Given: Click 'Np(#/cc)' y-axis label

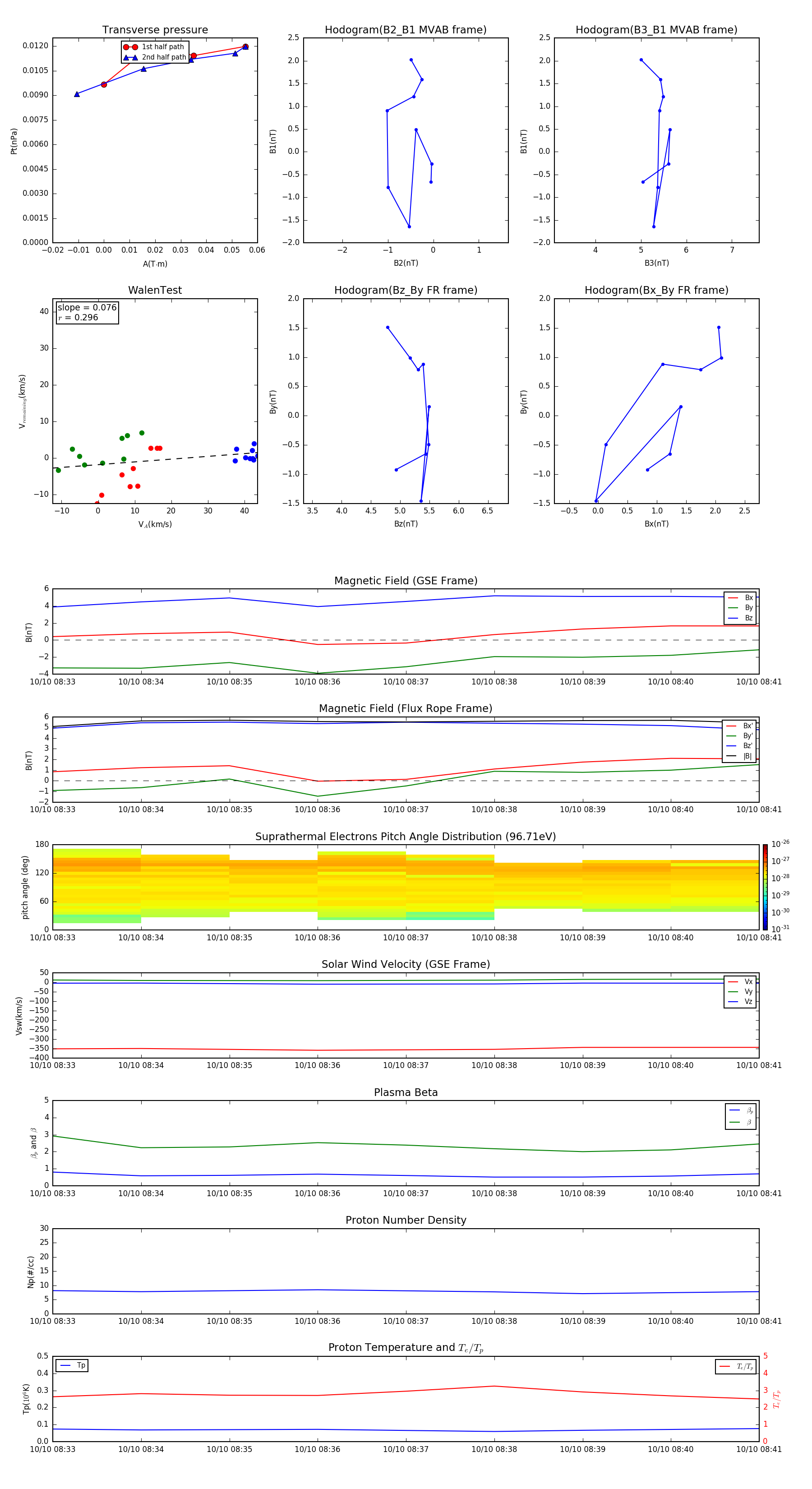Looking at the screenshot, I should click(x=31, y=1272).
